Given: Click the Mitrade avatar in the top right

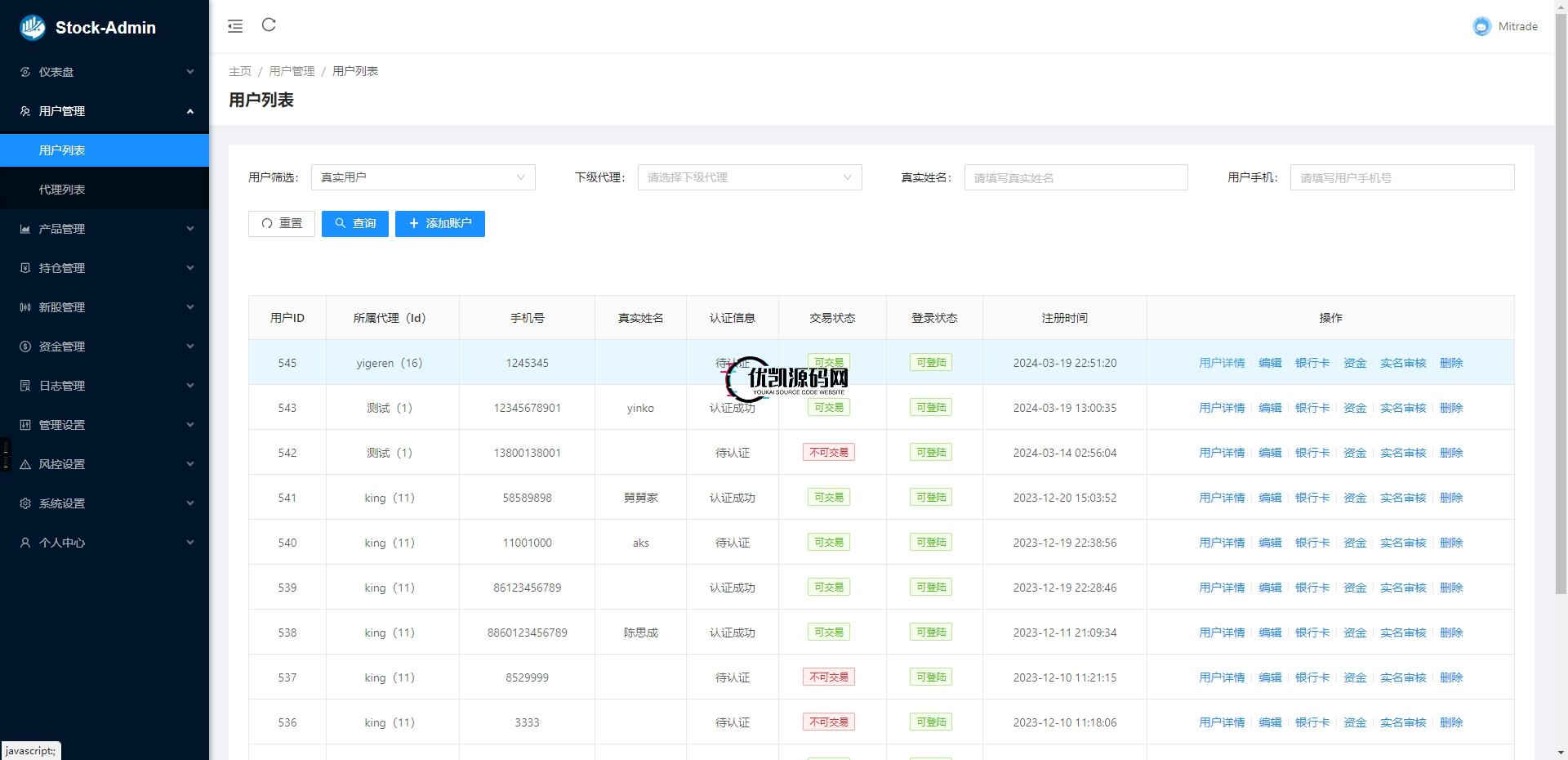Looking at the screenshot, I should click(1481, 26).
